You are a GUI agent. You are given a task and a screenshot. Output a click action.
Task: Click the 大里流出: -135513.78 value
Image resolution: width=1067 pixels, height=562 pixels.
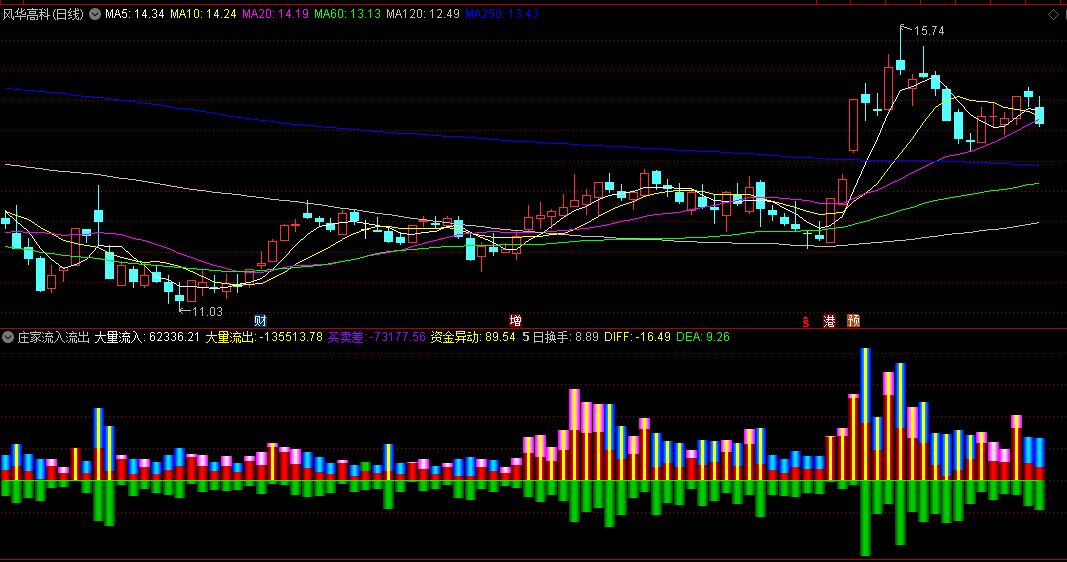[264, 337]
